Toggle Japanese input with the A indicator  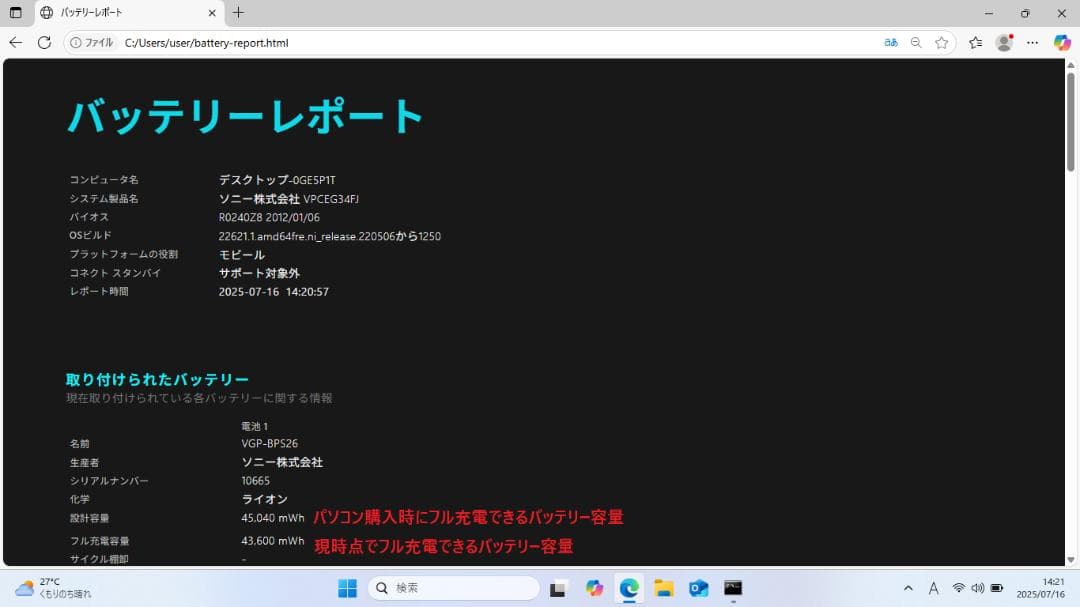(x=933, y=588)
